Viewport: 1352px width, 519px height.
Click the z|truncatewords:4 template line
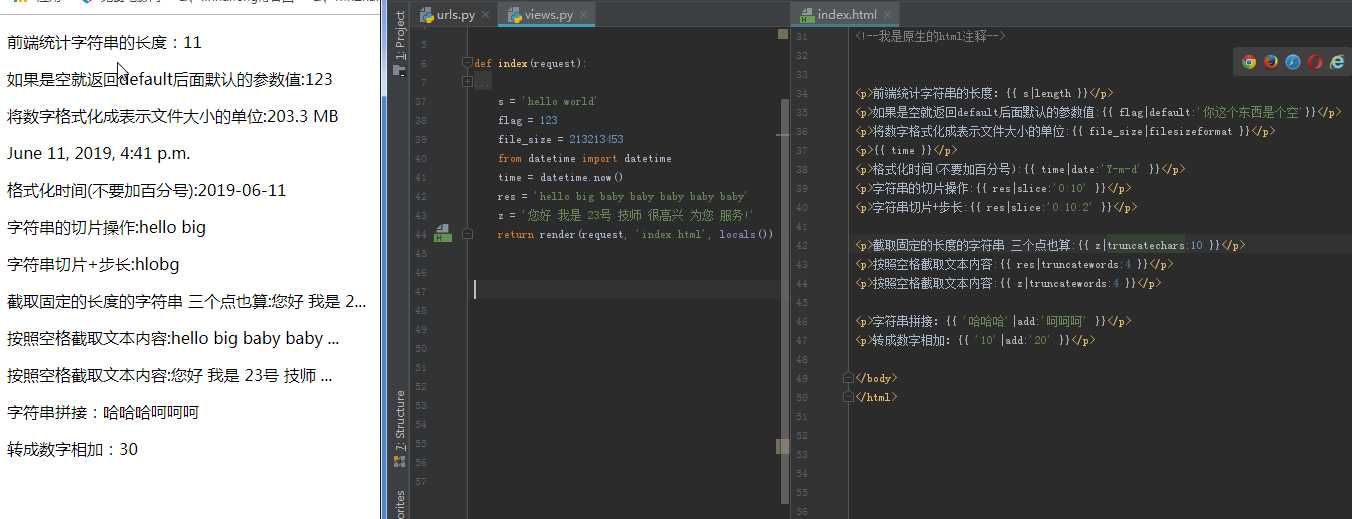1009,283
